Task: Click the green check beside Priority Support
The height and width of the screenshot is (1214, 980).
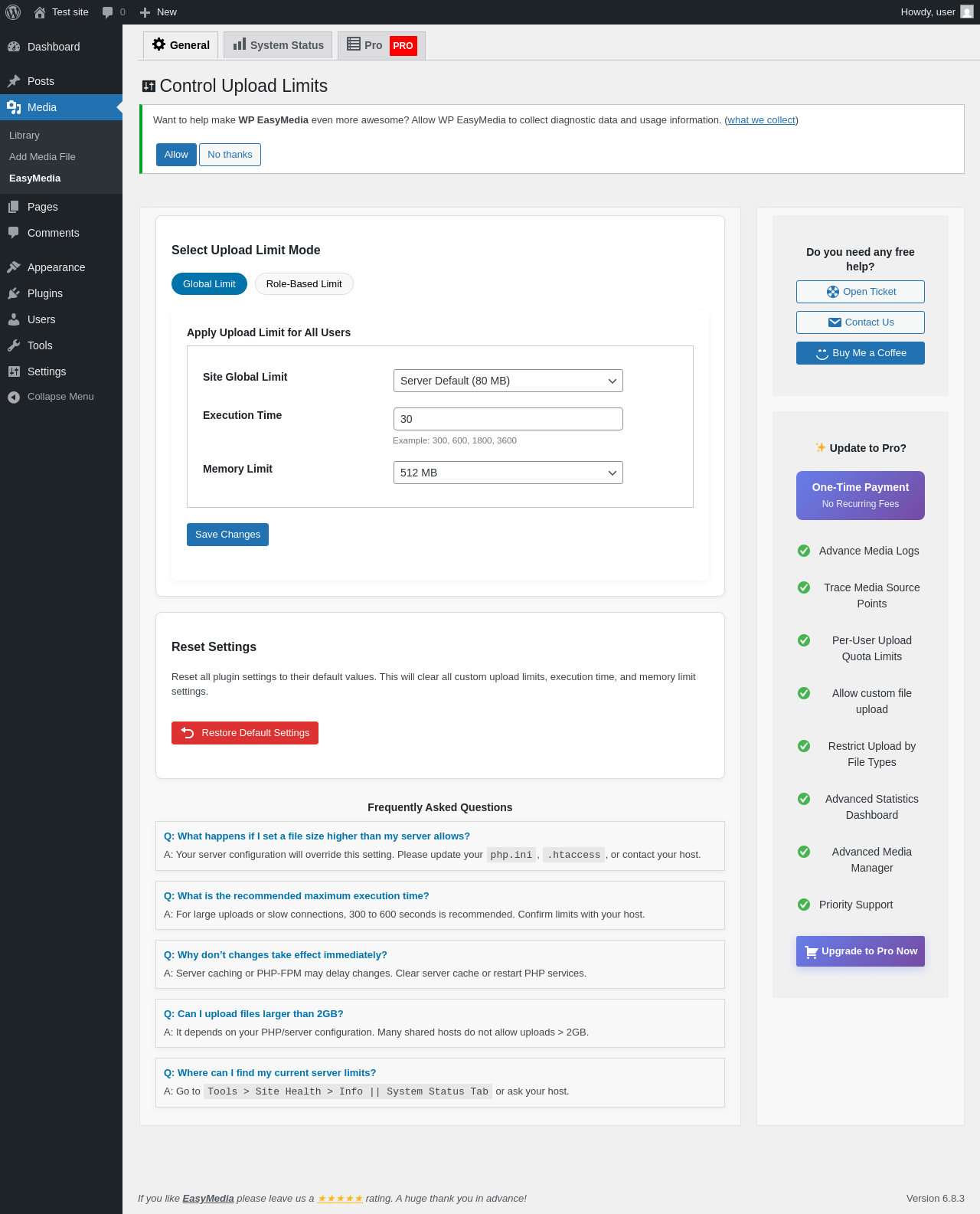Action: (804, 905)
